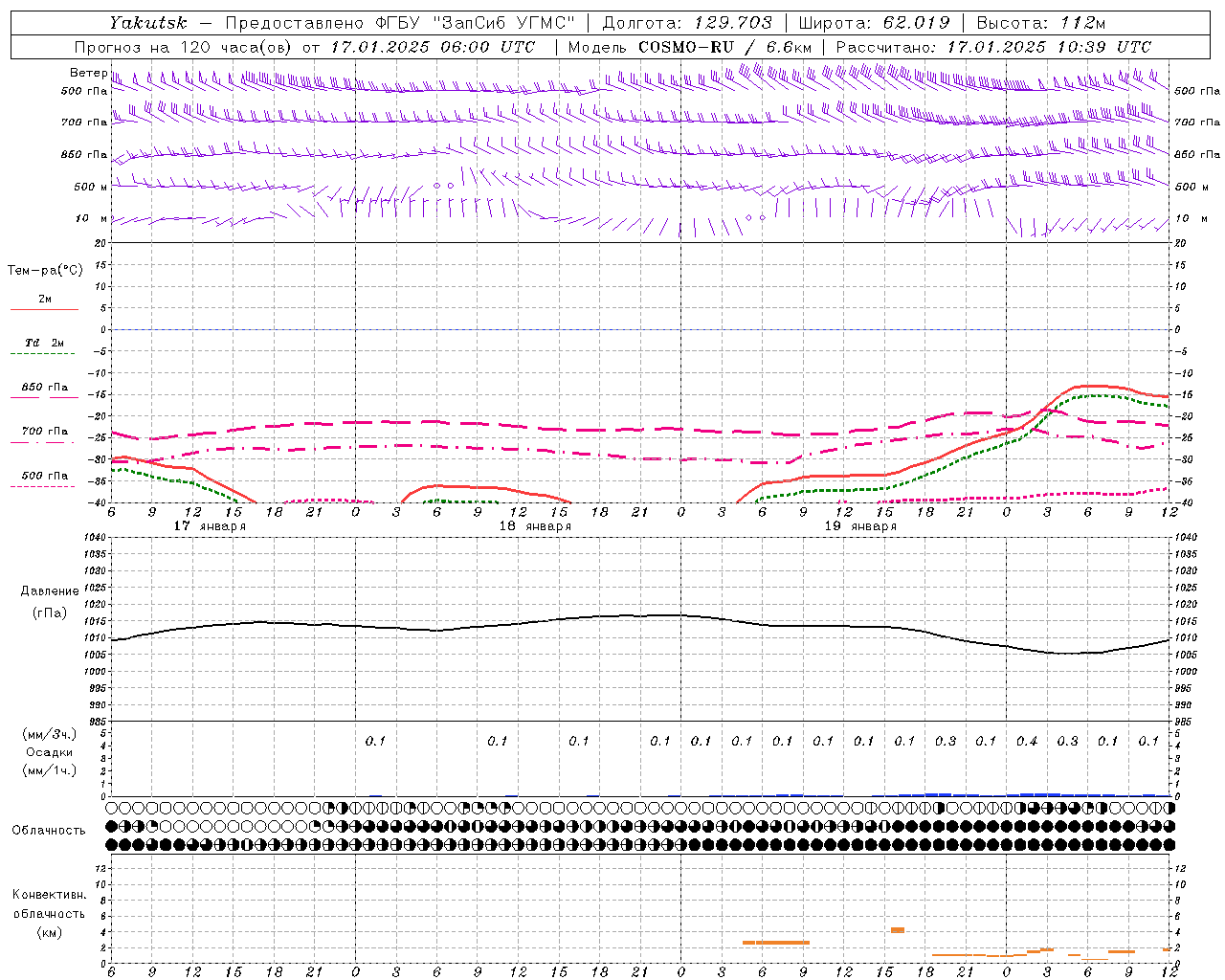Click the Ветер wind panel label
Image resolution: width=1225 pixels, height=980 pixels.
[x=88, y=73]
